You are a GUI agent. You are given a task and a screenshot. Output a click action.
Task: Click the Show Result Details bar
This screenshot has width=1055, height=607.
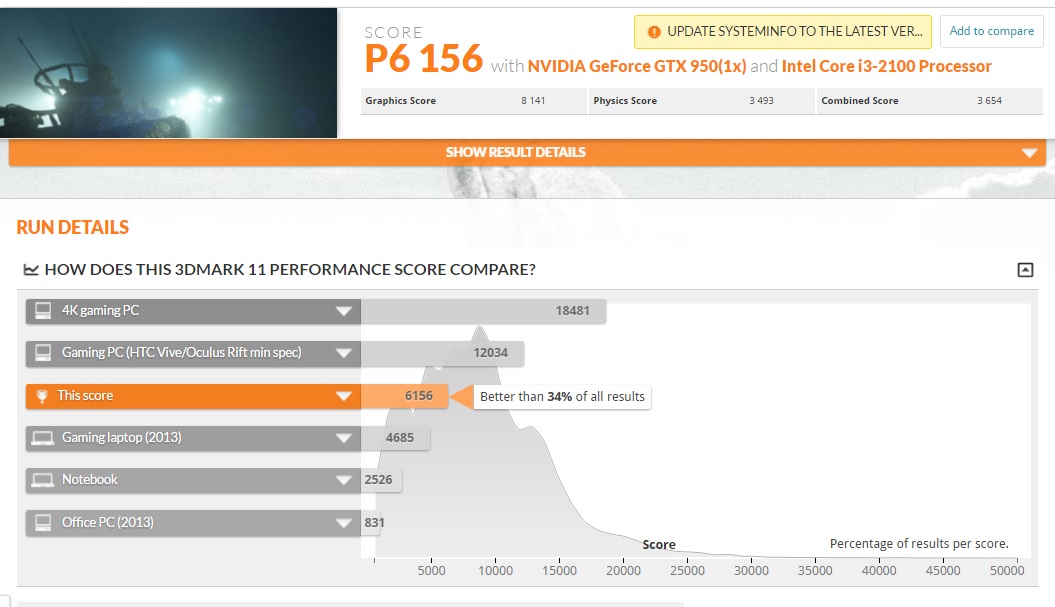[x=527, y=152]
